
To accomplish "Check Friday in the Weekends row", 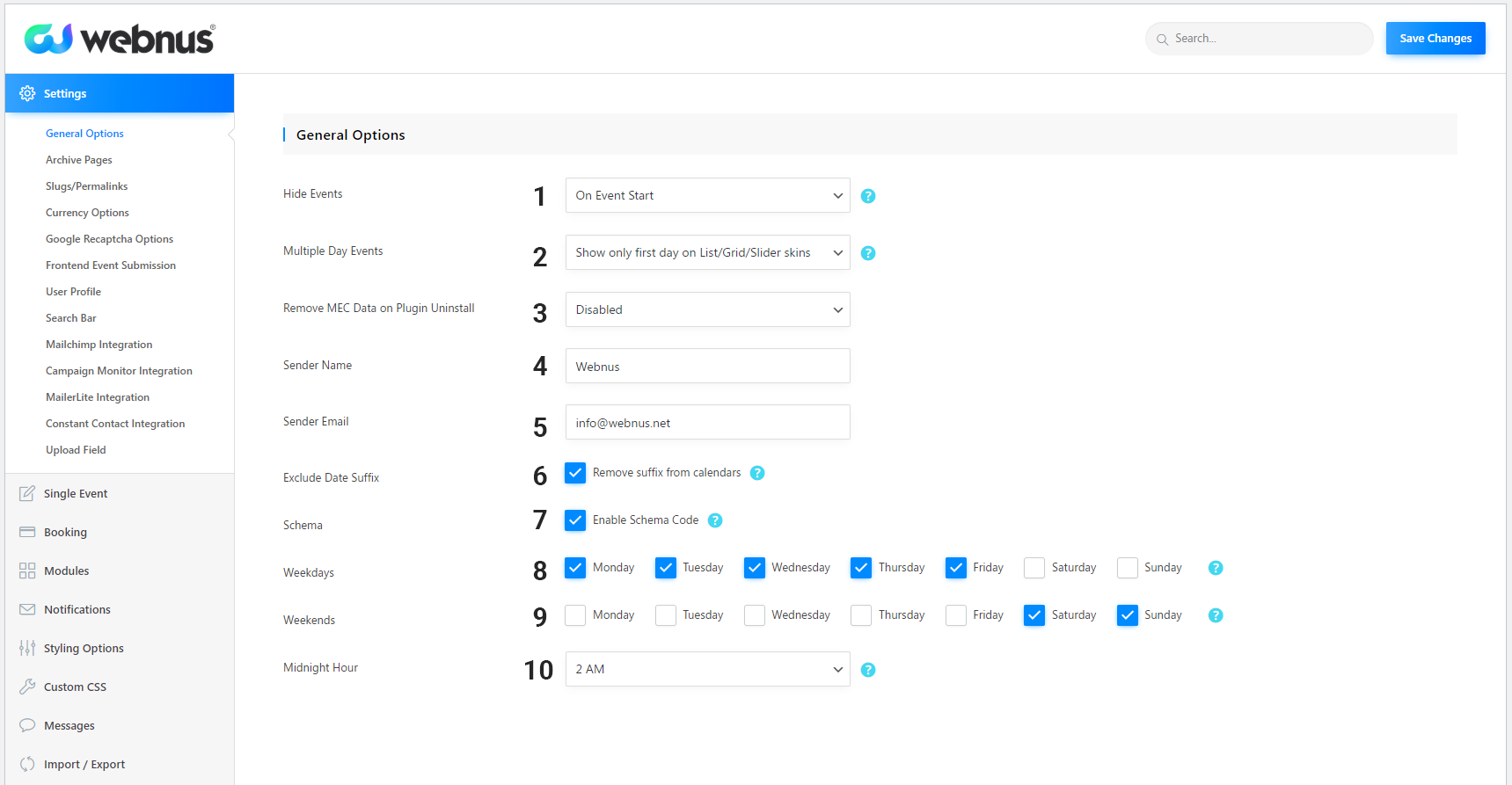I will pos(956,615).
